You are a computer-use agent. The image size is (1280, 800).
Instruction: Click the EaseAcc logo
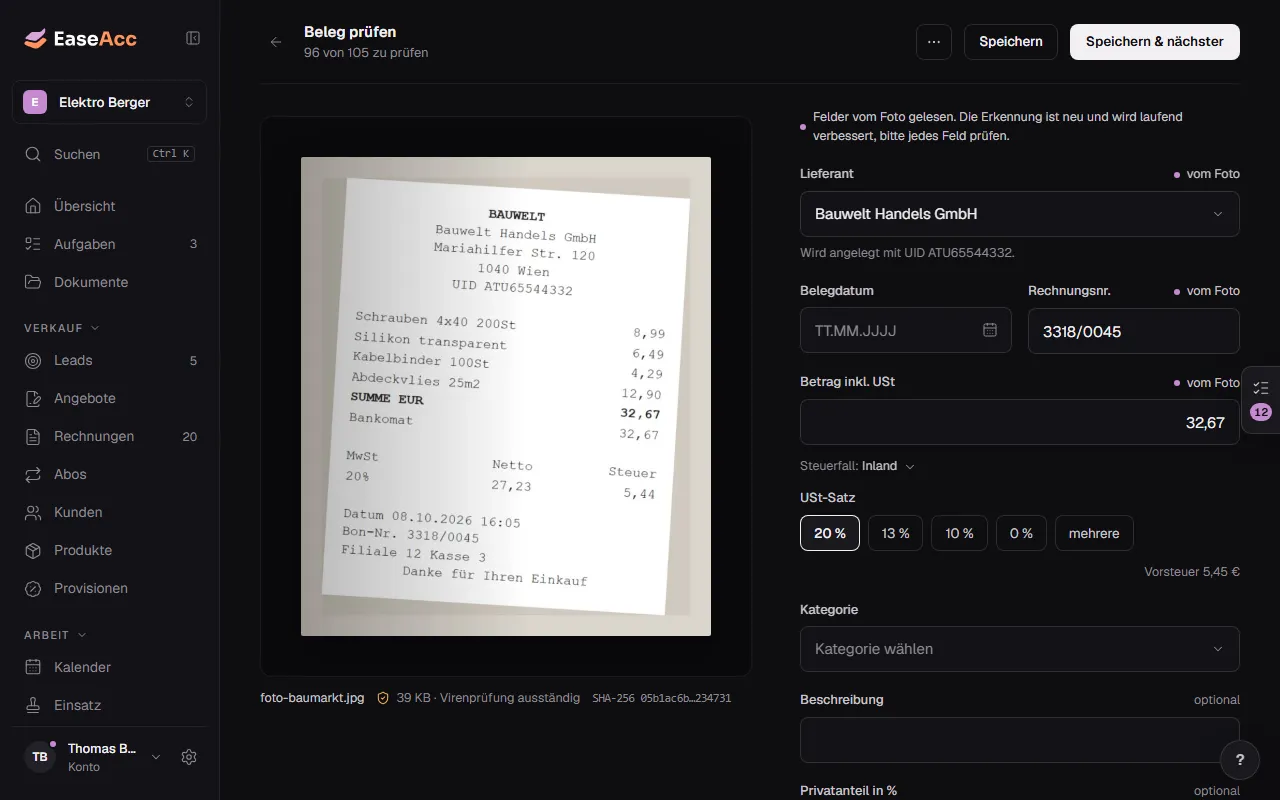pyautogui.click(x=80, y=39)
